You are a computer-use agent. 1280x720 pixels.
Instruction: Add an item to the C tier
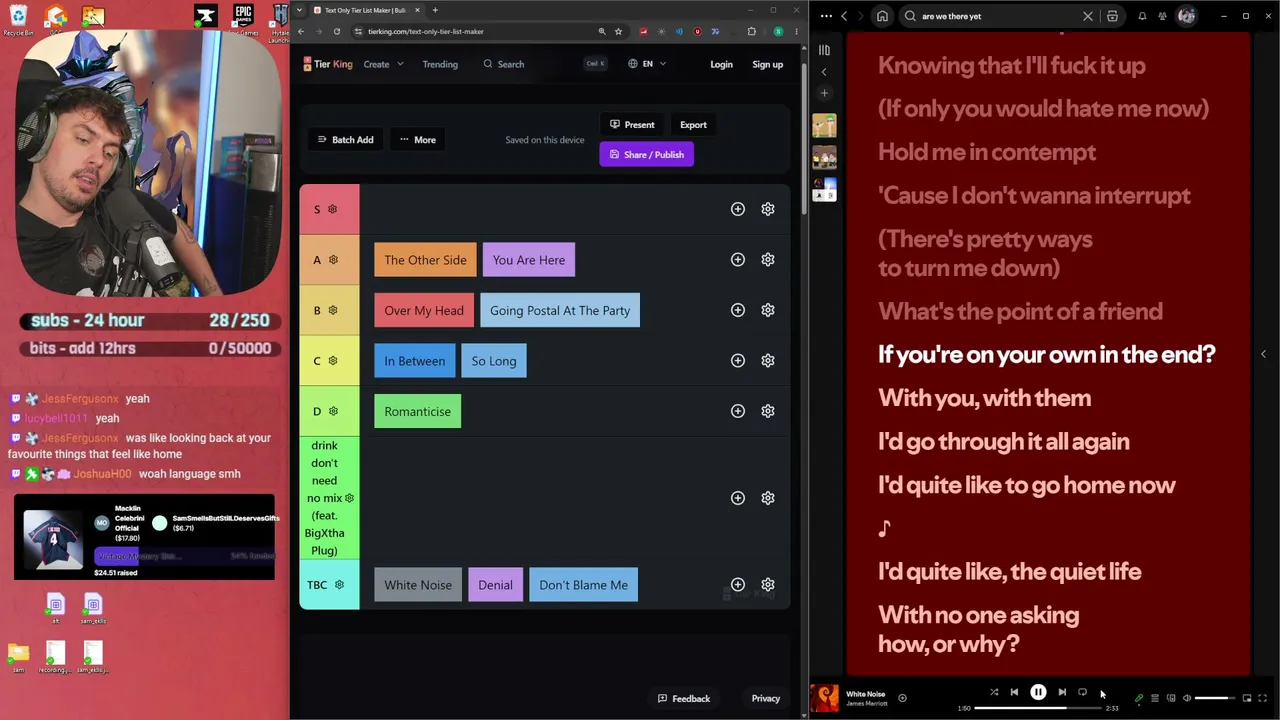click(x=738, y=361)
